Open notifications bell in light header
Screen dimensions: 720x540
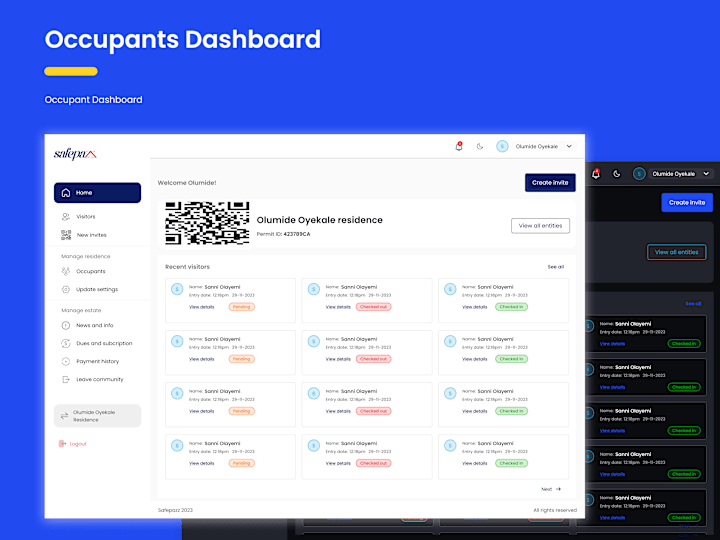pyautogui.click(x=459, y=146)
